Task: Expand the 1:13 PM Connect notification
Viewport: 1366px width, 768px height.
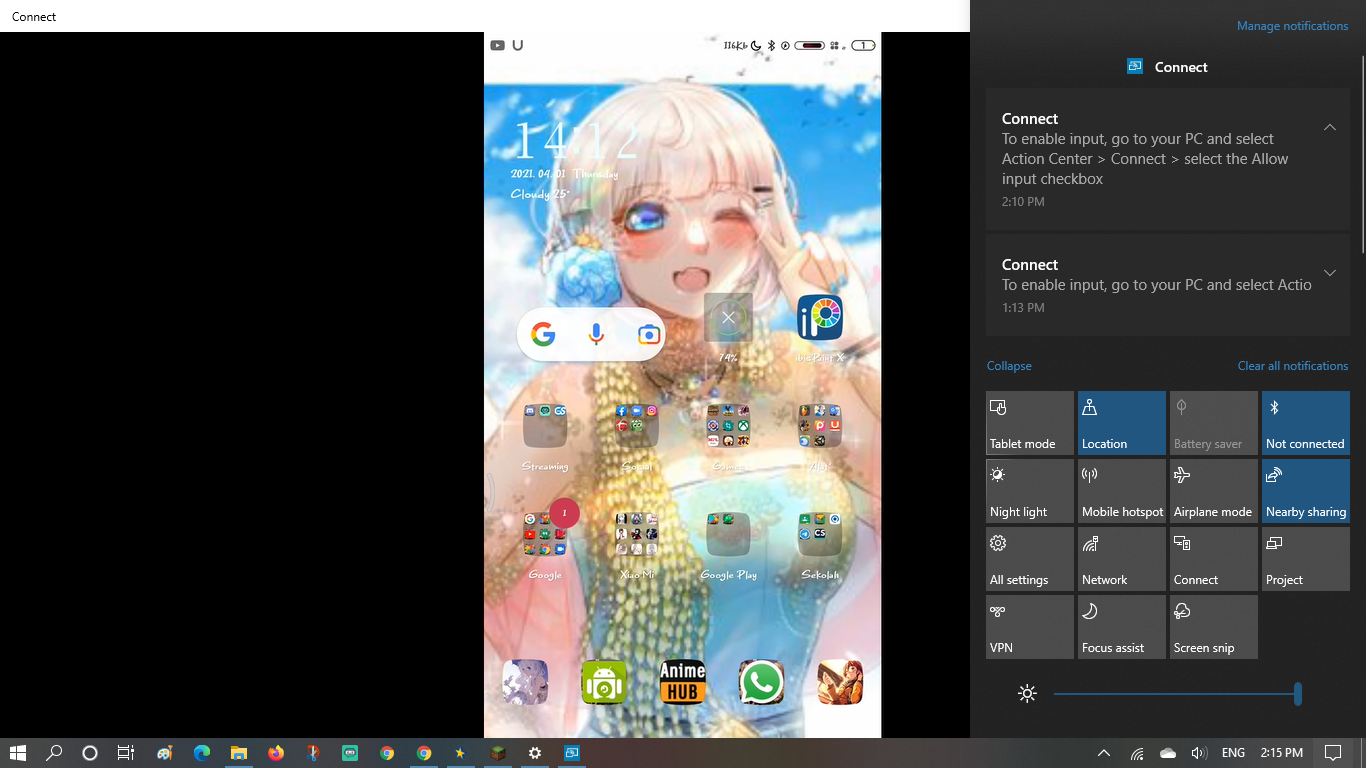Action: (1330, 273)
